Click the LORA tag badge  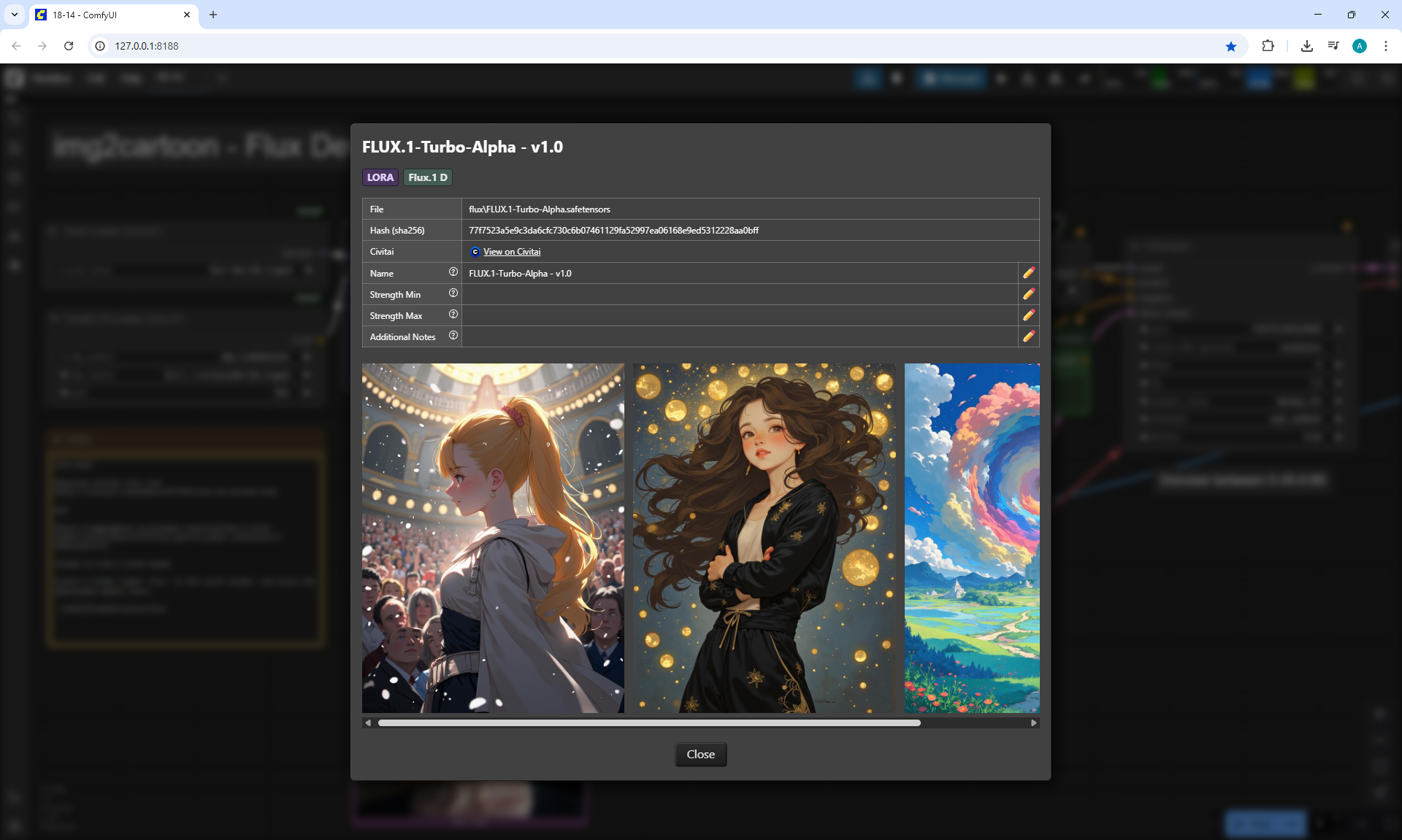point(380,177)
